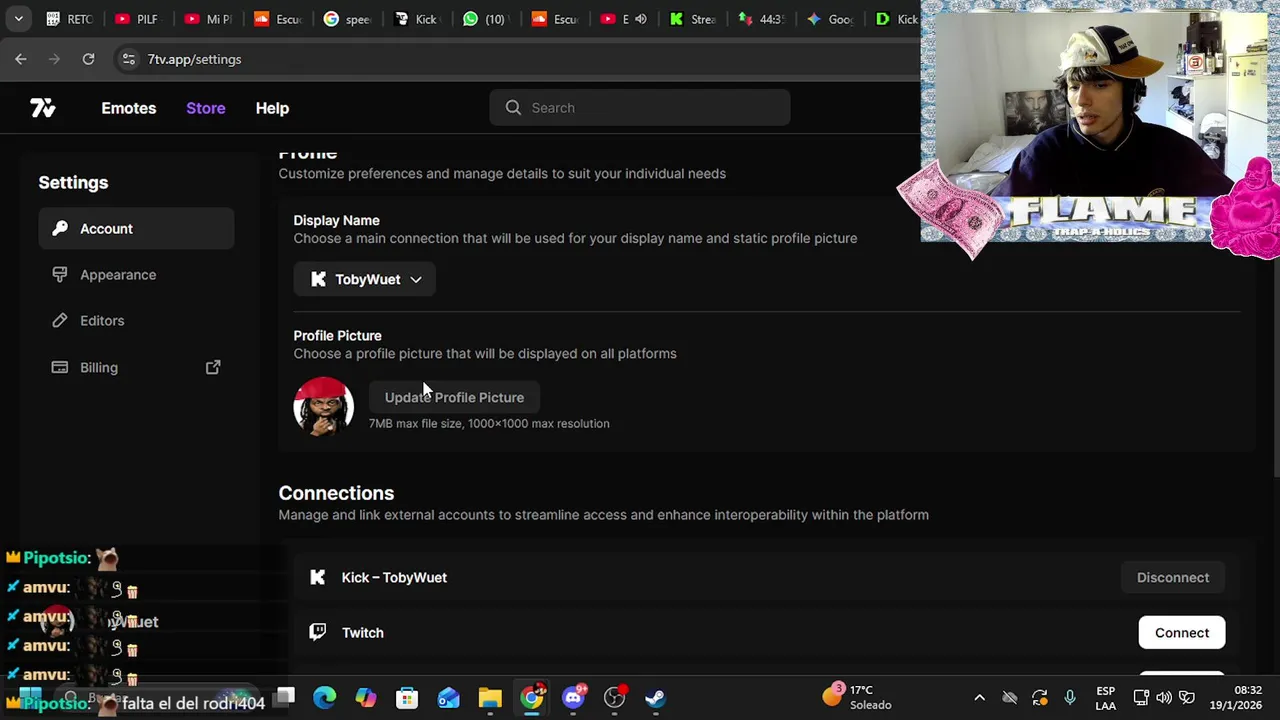
Task: Open the Help menu
Action: click(272, 108)
